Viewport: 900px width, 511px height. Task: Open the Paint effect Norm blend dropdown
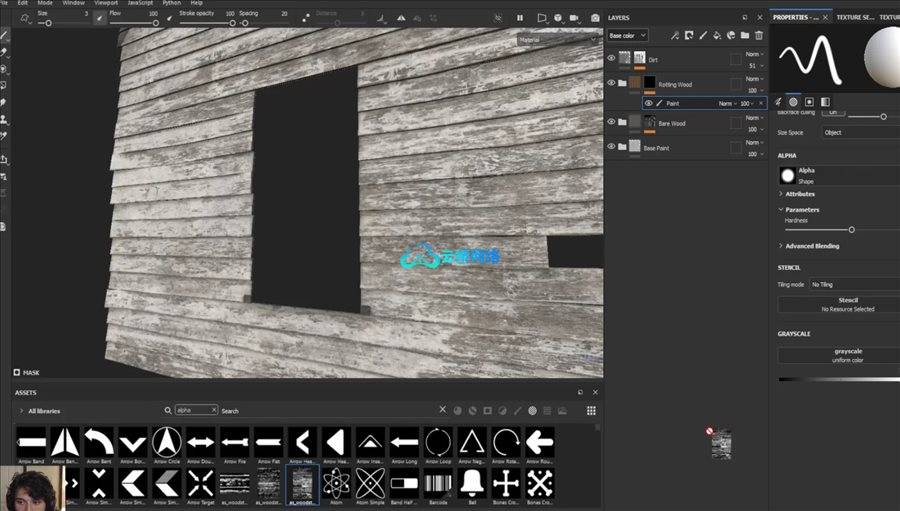coord(728,103)
